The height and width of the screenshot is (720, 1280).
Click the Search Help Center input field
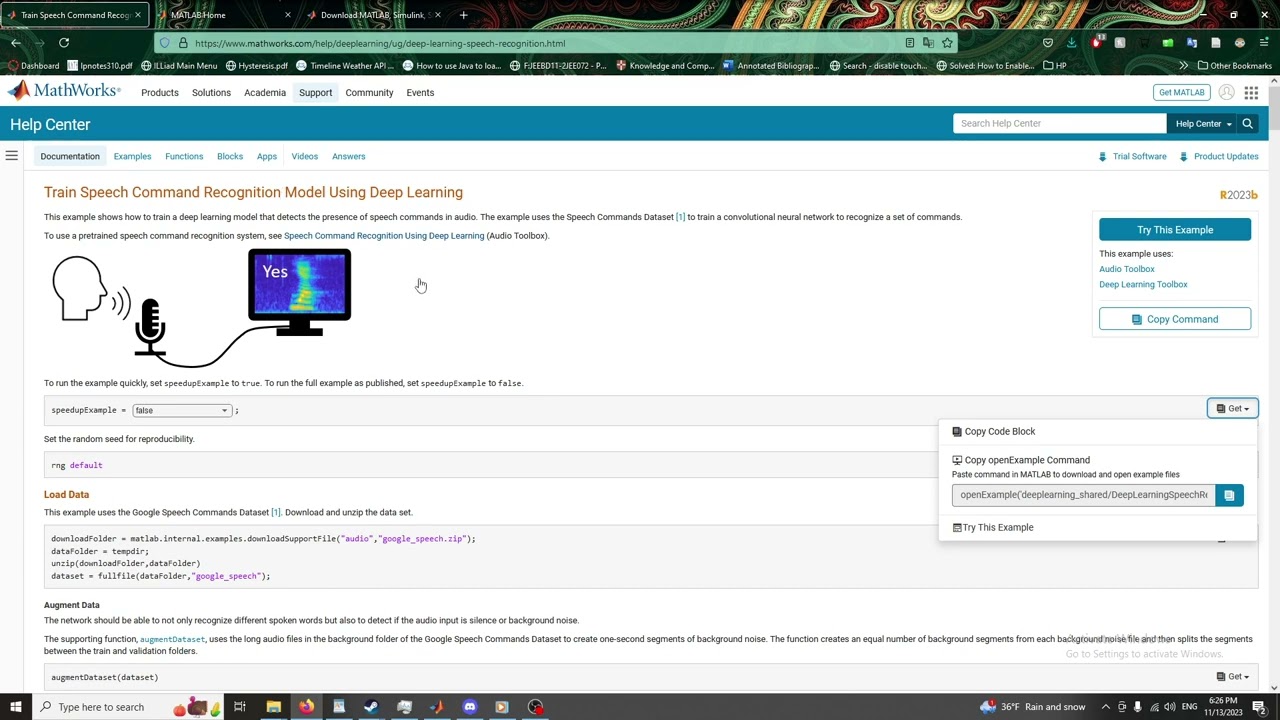[x=1060, y=124]
